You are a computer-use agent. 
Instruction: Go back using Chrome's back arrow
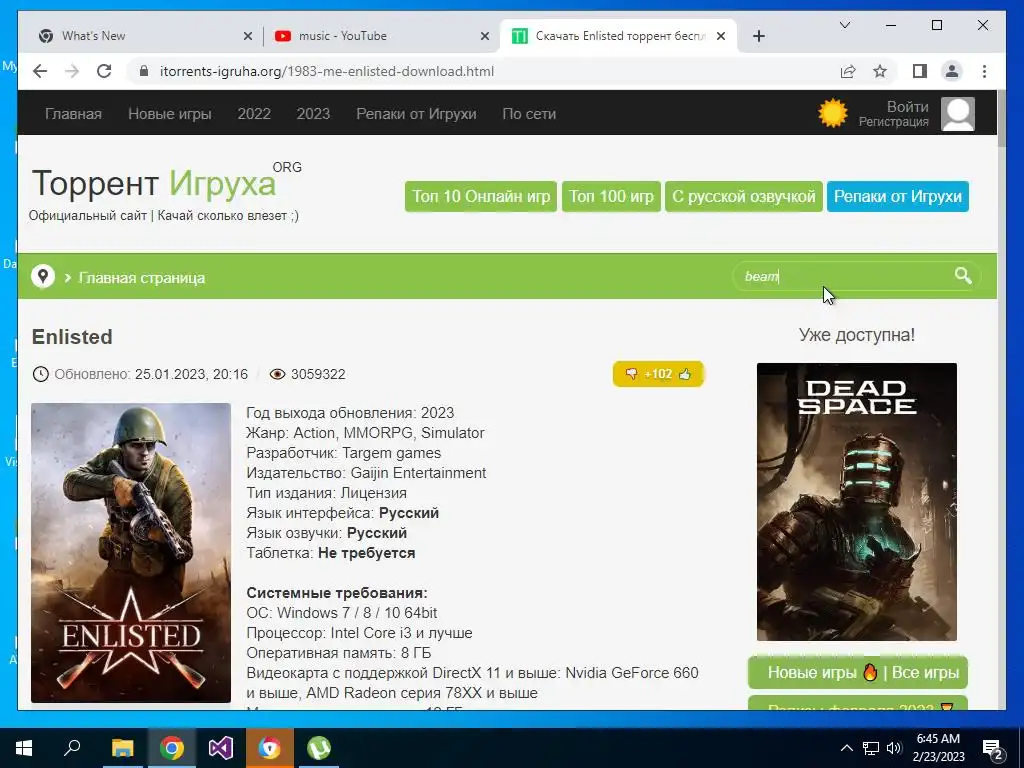[x=40, y=71]
